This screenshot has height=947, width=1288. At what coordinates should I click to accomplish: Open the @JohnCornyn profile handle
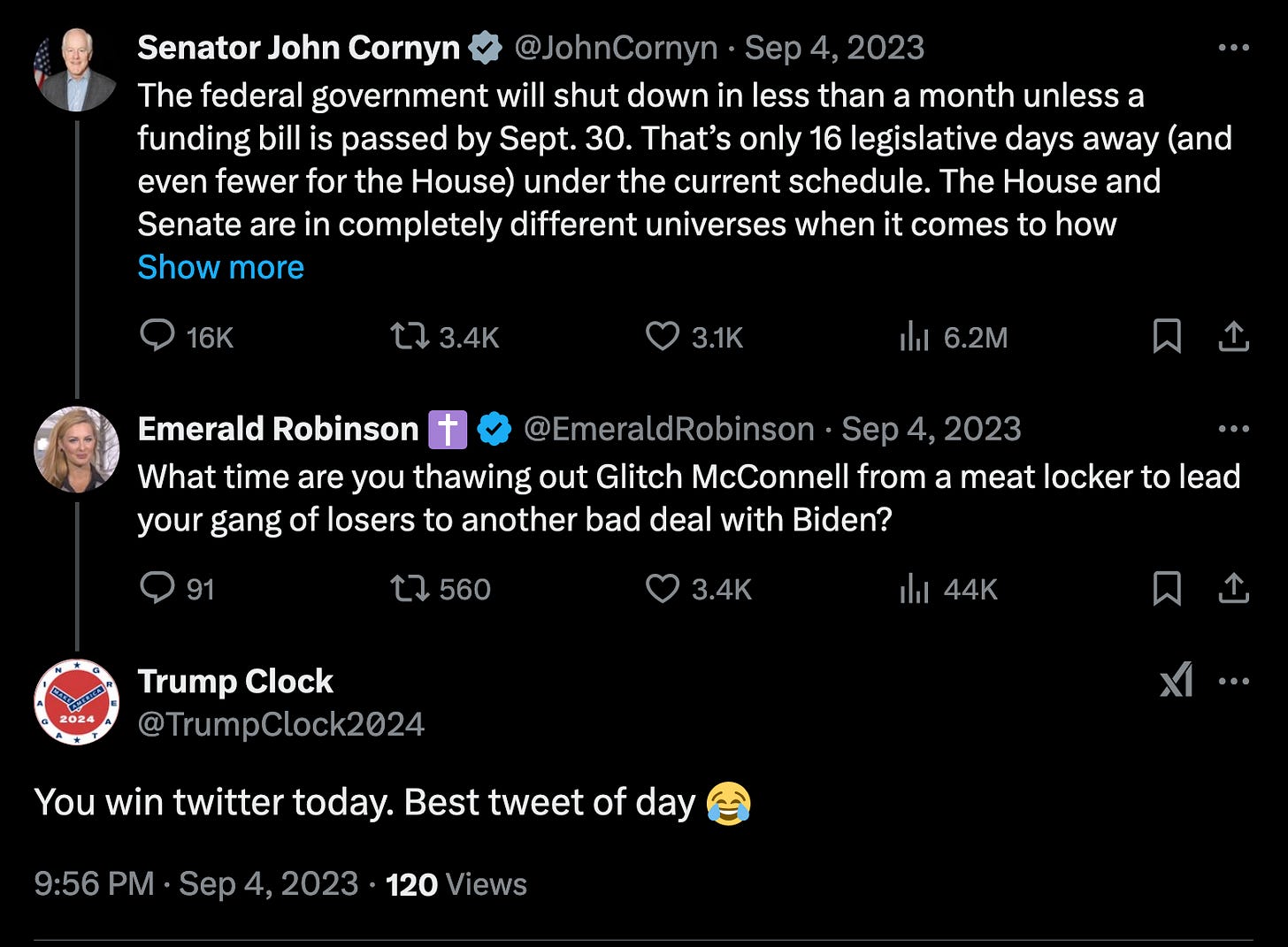tap(616, 48)
